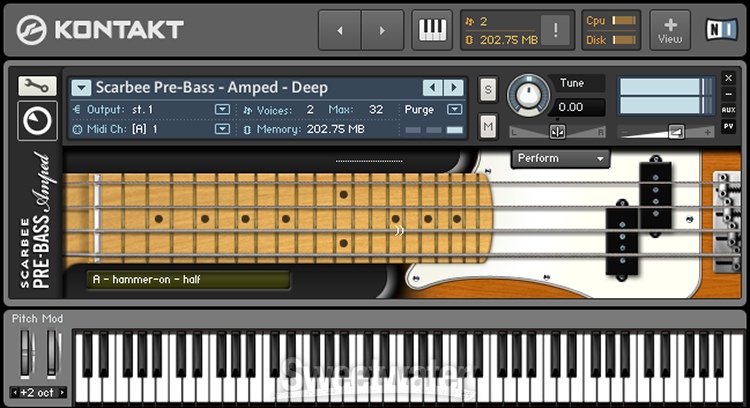Open the Purge dropdown menu
The height and width of the screenshot is (408, 750).
click(x=454, y=110)
